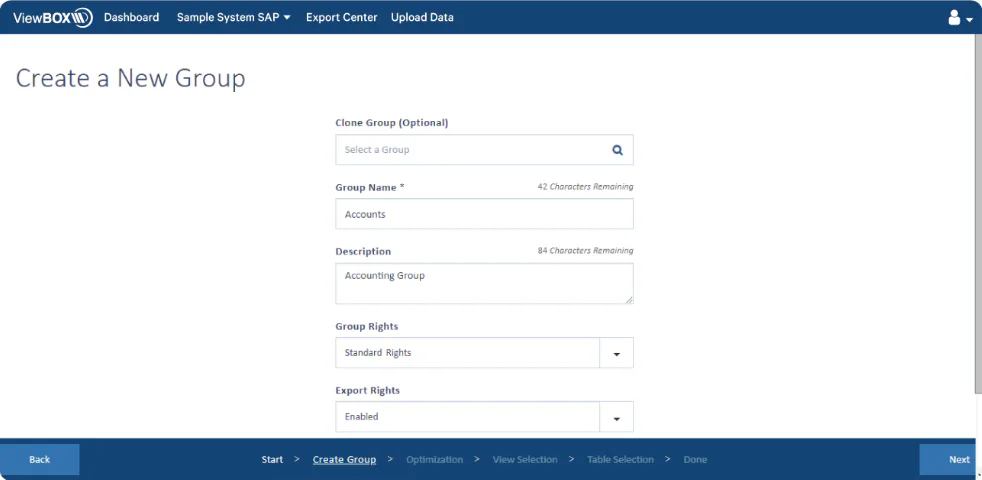
Task: Select the View Selection wizard step
Action: [x=525, y=459]
